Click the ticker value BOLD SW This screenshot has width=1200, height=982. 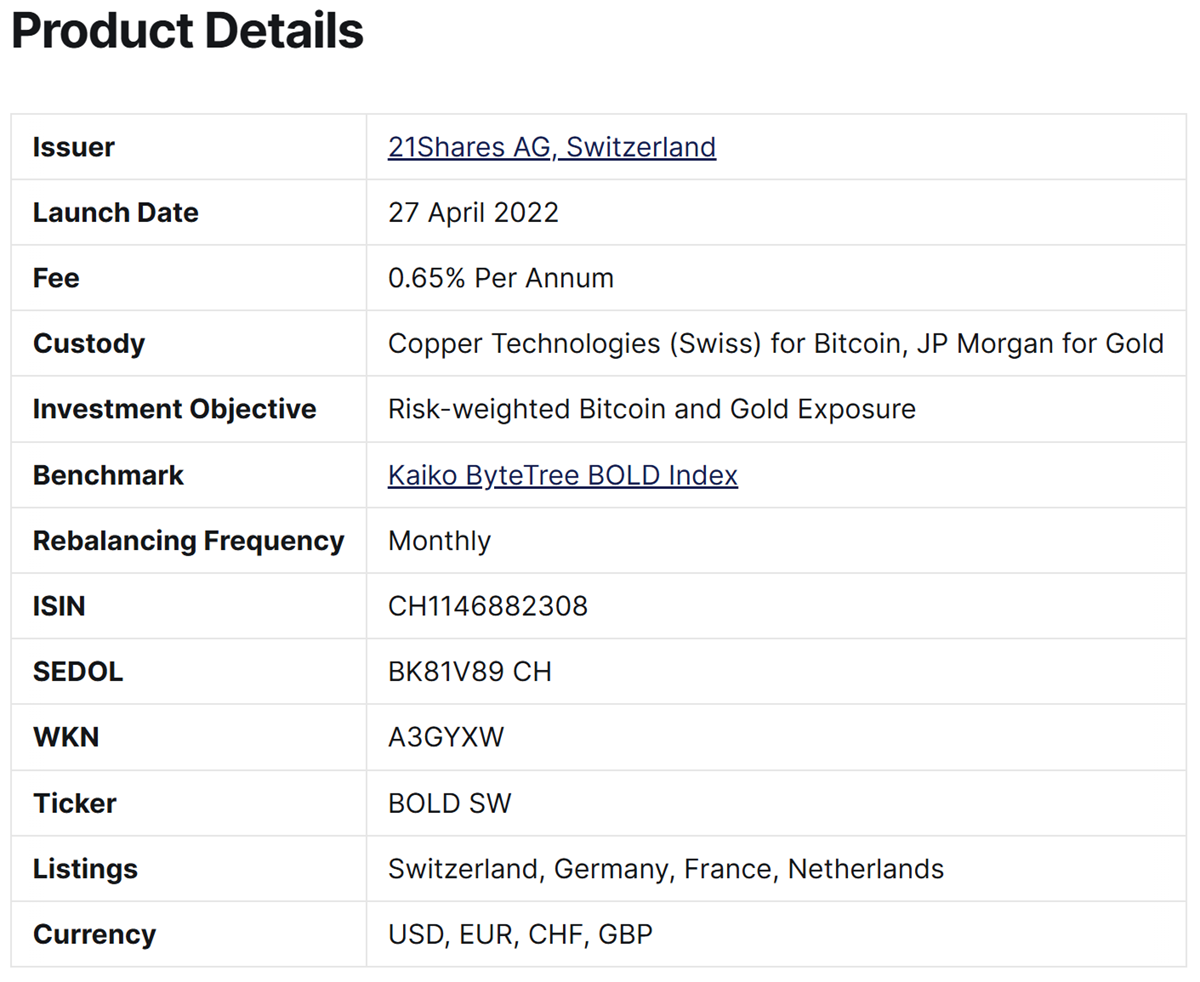[x=449, y=803]
